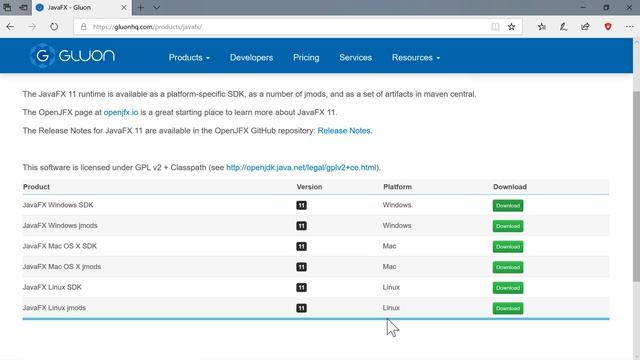Open the Developers menu item

point(251,58)
